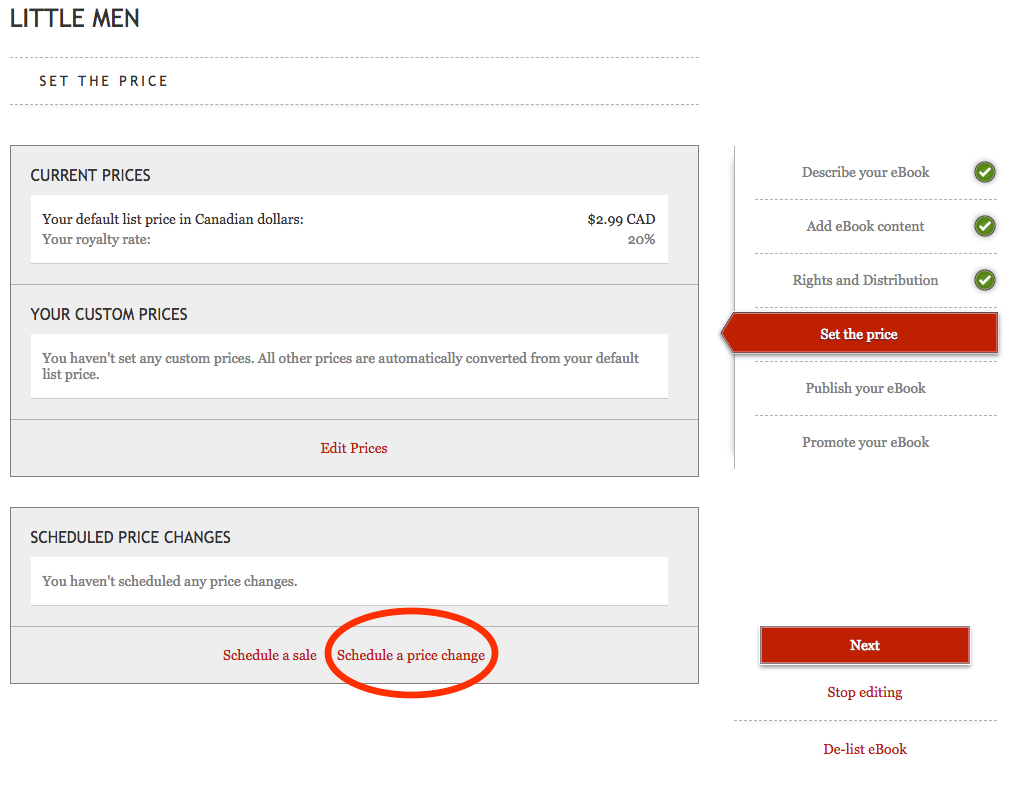Image resolution: width=1015 pixels, height=787 pixels.
Task: Click the $2.99 CAD list price value
Action: pyautogui.click(x=621, y=219)
